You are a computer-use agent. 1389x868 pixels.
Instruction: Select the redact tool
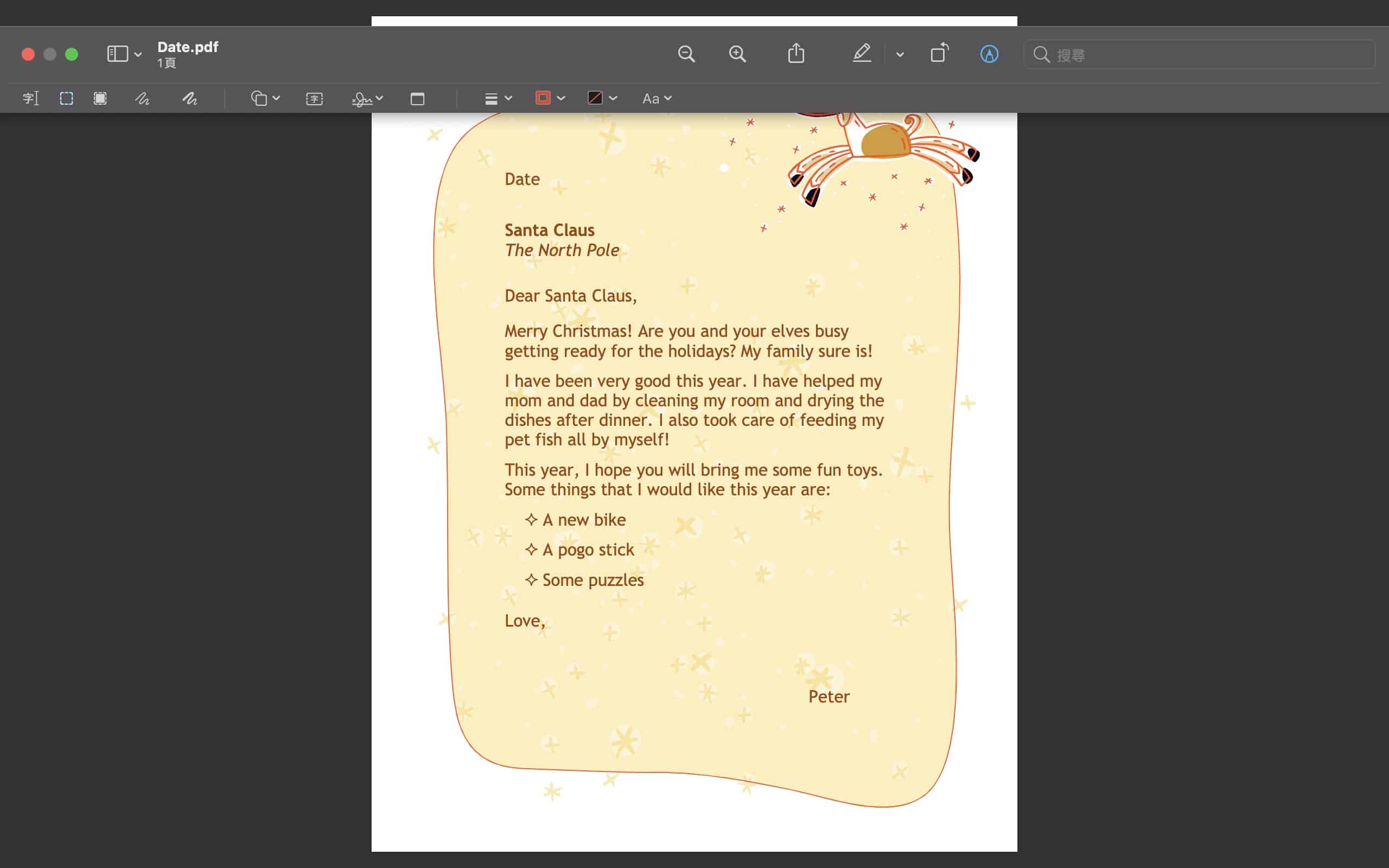100,99
